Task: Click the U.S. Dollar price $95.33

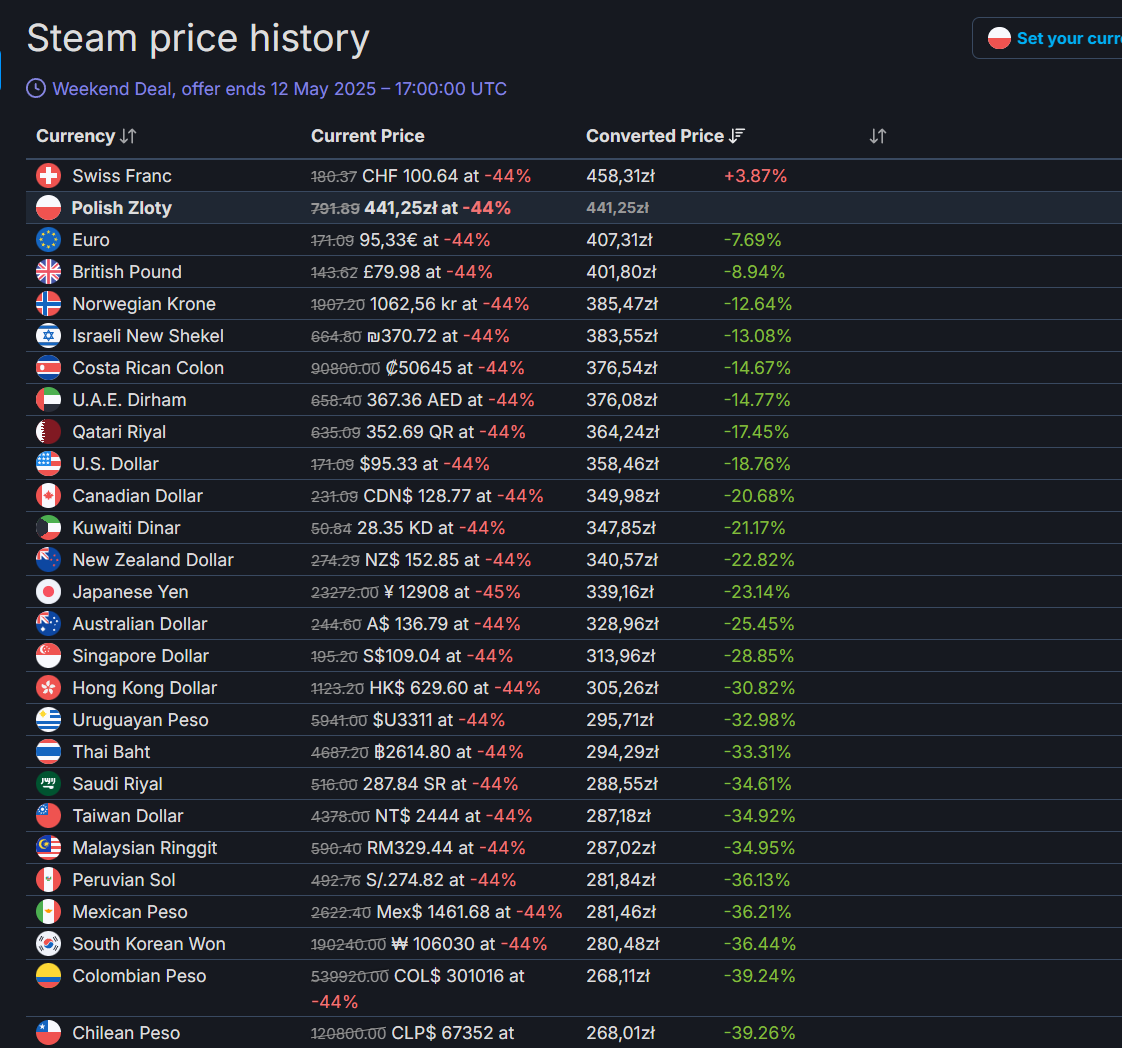Action: coord(389,464)
